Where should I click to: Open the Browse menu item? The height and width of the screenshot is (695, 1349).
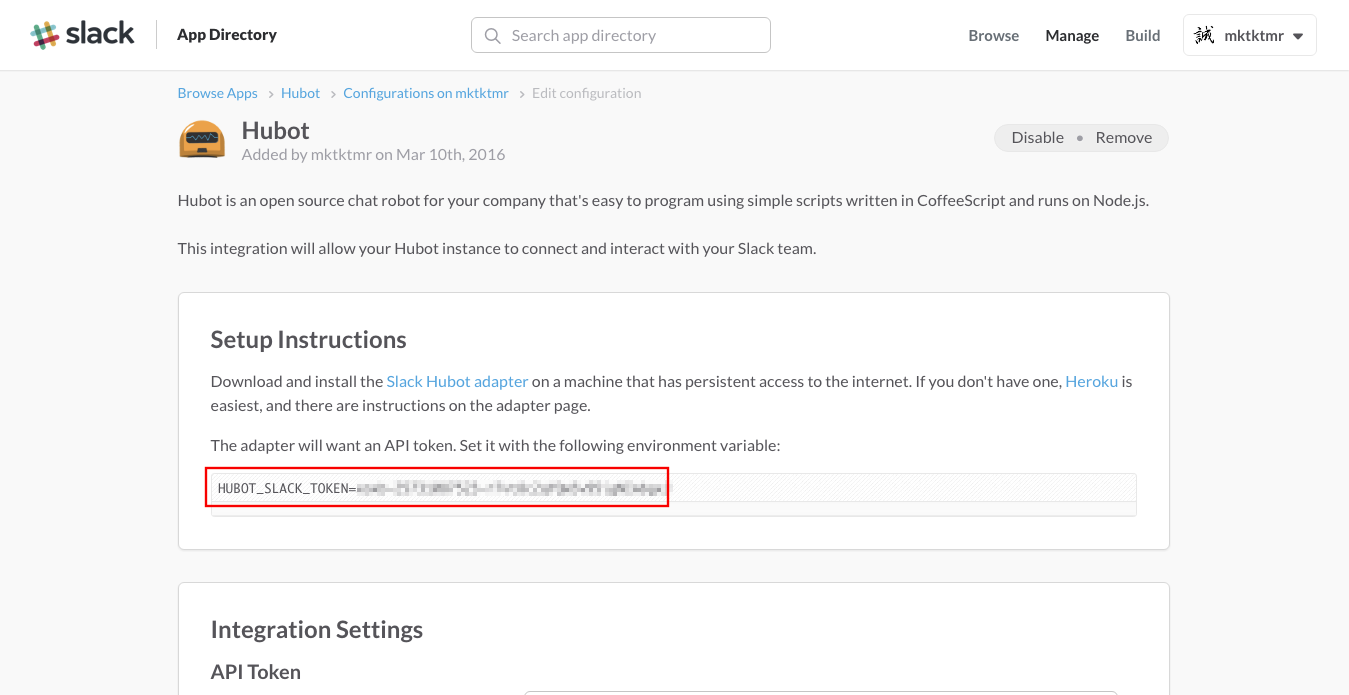(994, 35)
